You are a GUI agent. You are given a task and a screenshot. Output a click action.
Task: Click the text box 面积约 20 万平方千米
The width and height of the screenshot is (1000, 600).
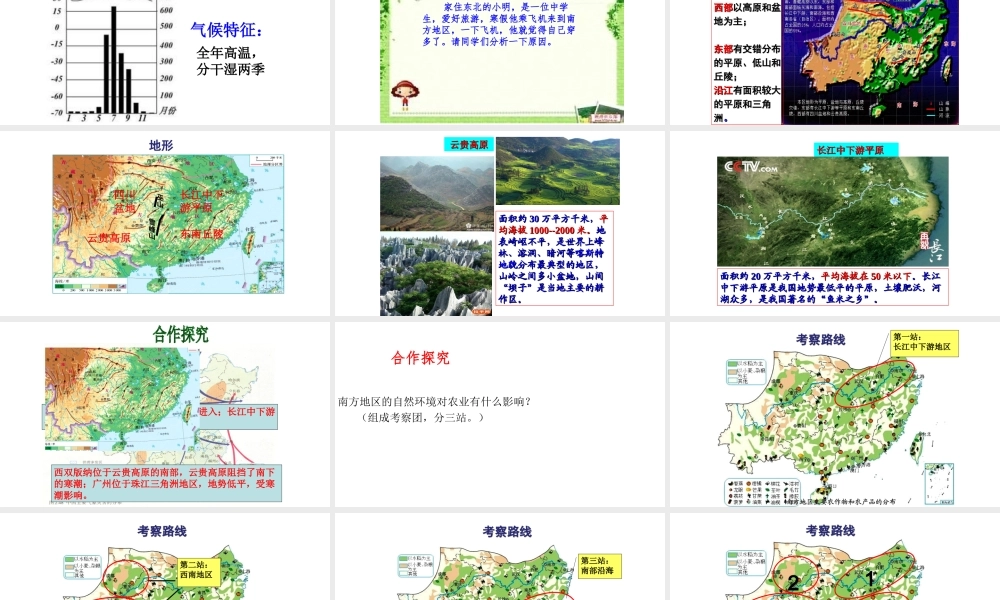tap(832, 287)
